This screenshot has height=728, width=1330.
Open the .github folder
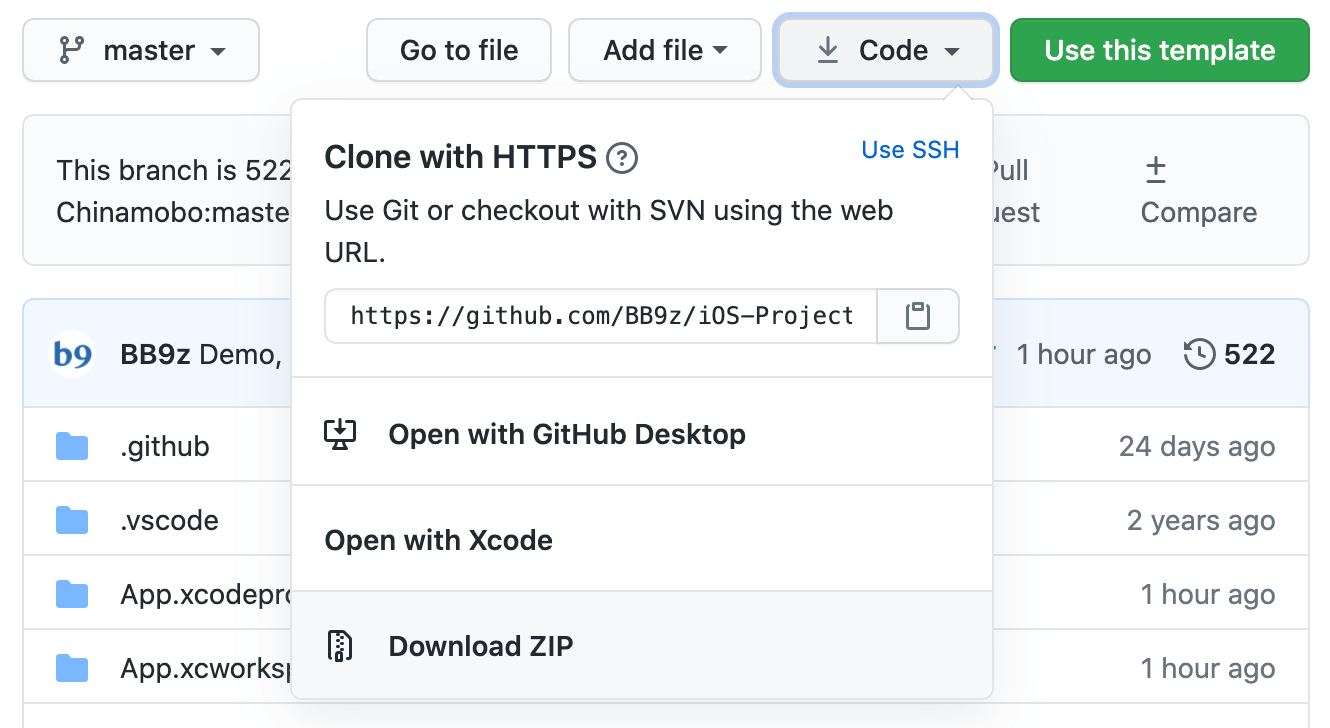click(x=165, y=446)
